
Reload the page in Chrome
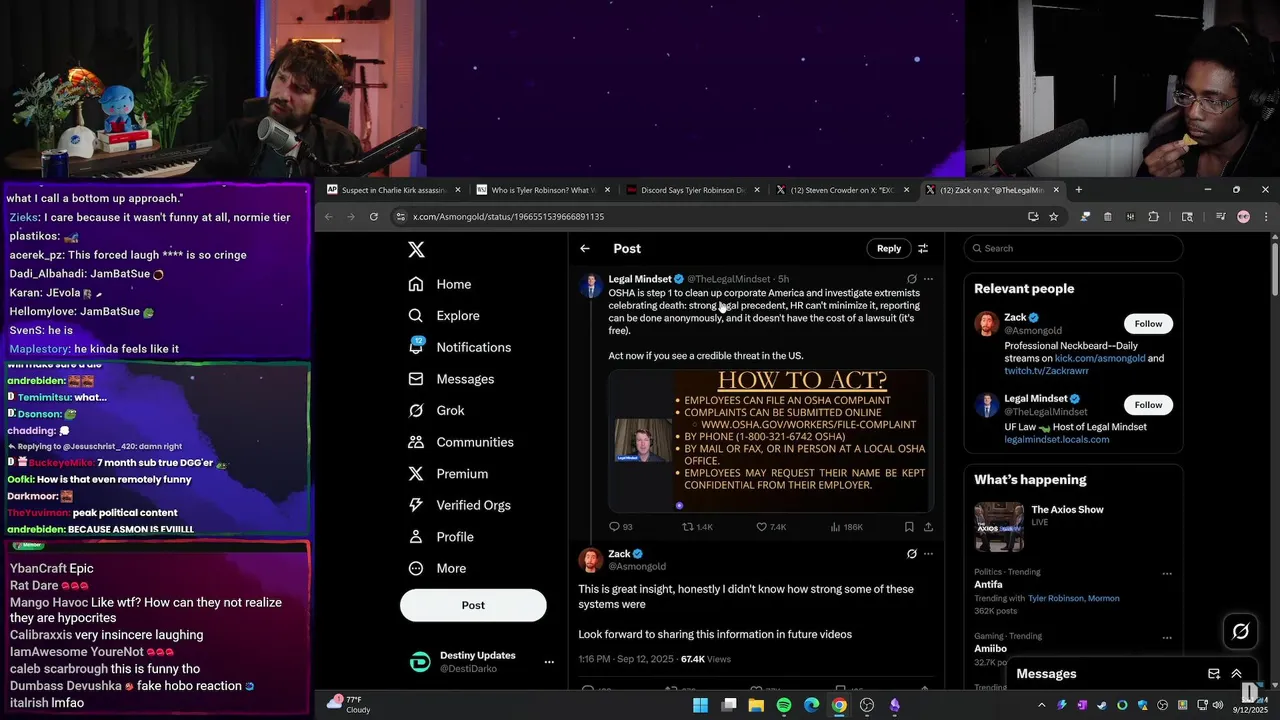tap(374, 217)
